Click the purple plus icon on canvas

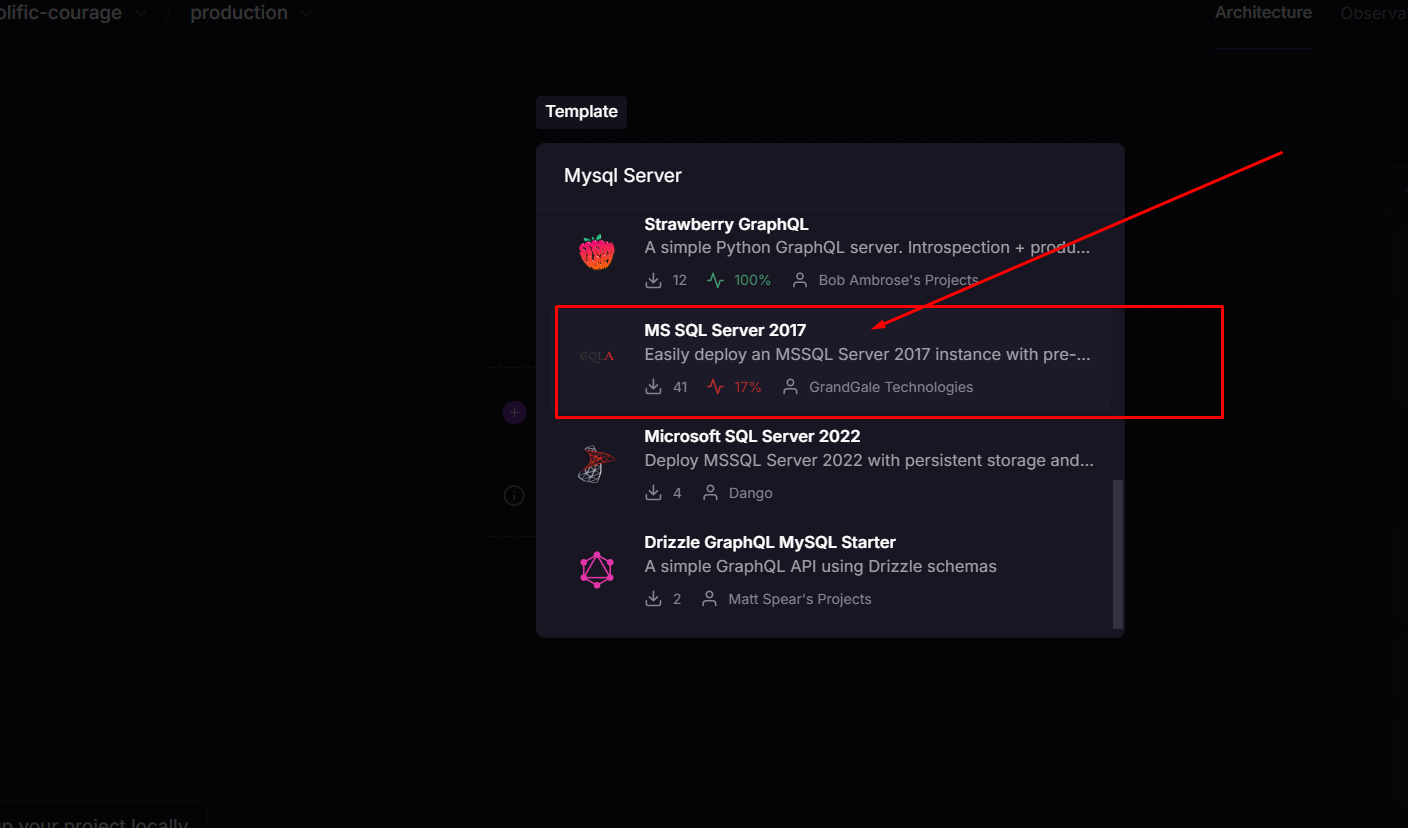click(514, 412)
